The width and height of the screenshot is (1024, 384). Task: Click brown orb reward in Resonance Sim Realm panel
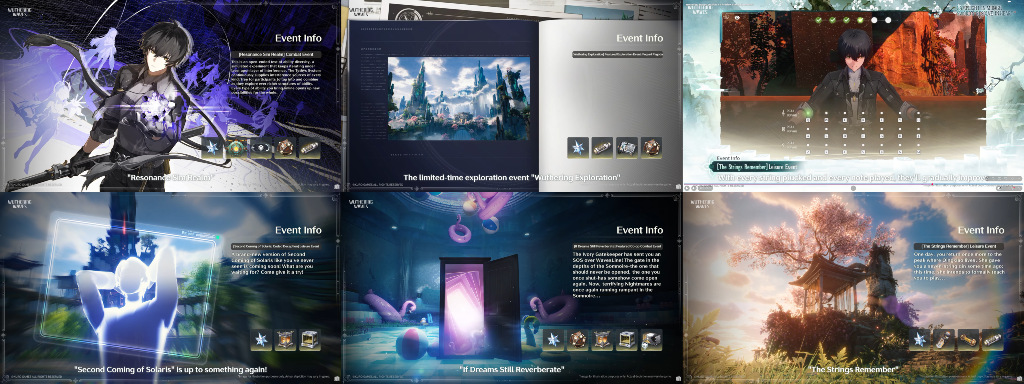[x=285, y=148]
